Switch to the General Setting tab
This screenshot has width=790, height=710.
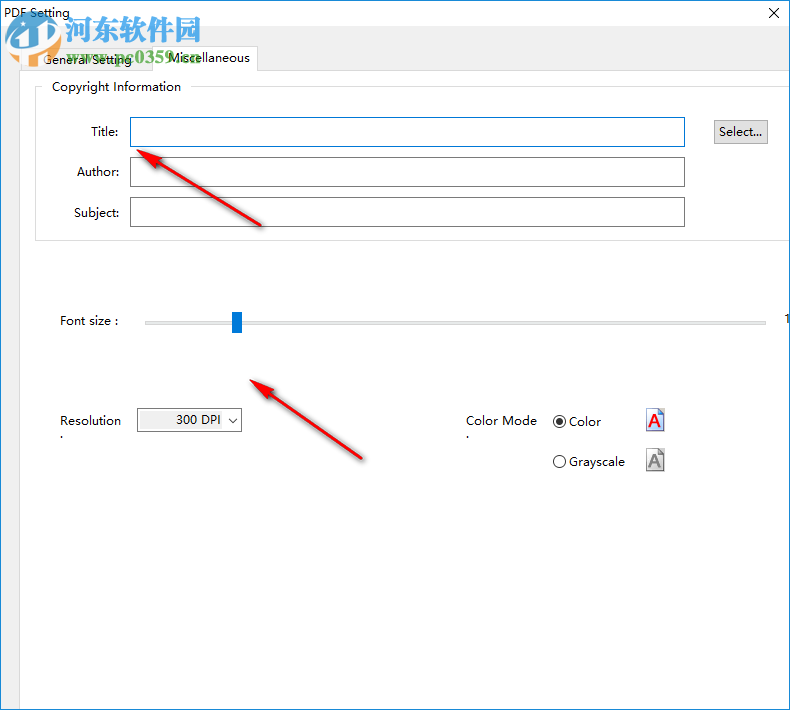pos(87,59)
